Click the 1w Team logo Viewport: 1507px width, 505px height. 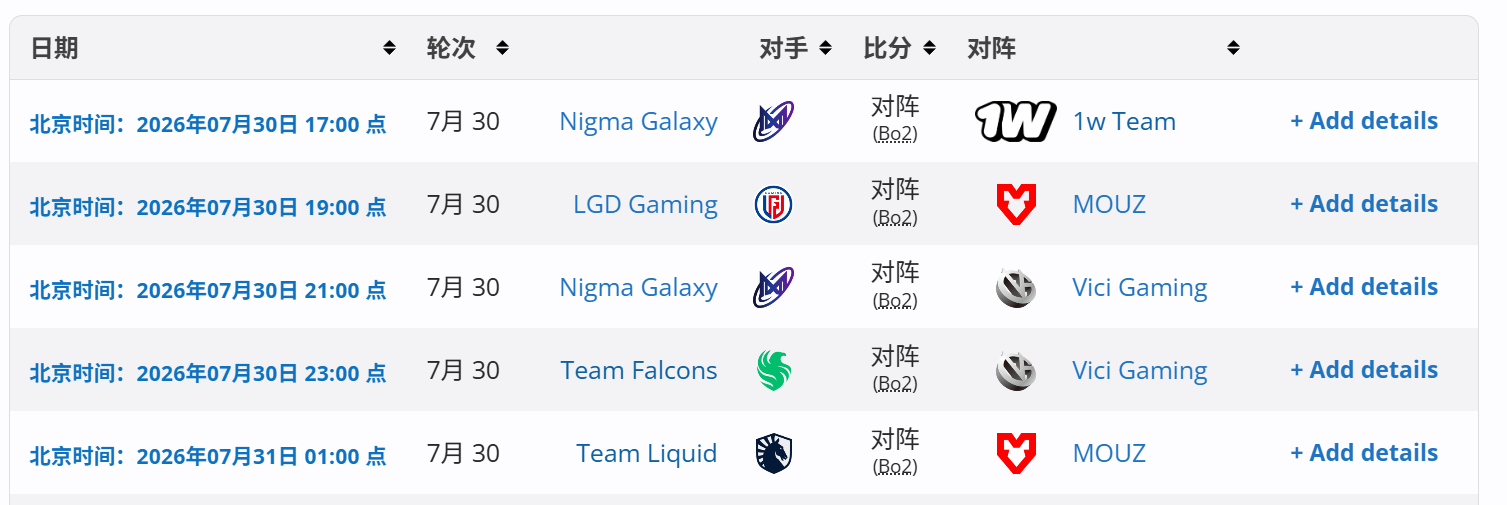[x=1015, y=122]
